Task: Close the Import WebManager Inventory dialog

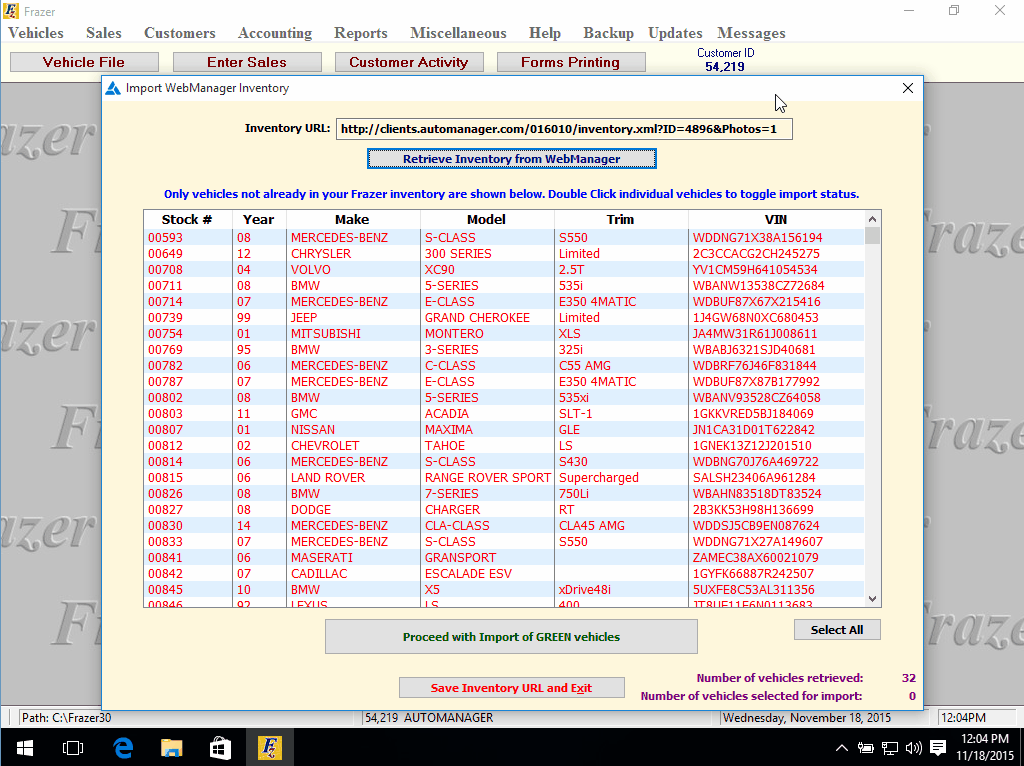Action: click(x=907, y=88)
